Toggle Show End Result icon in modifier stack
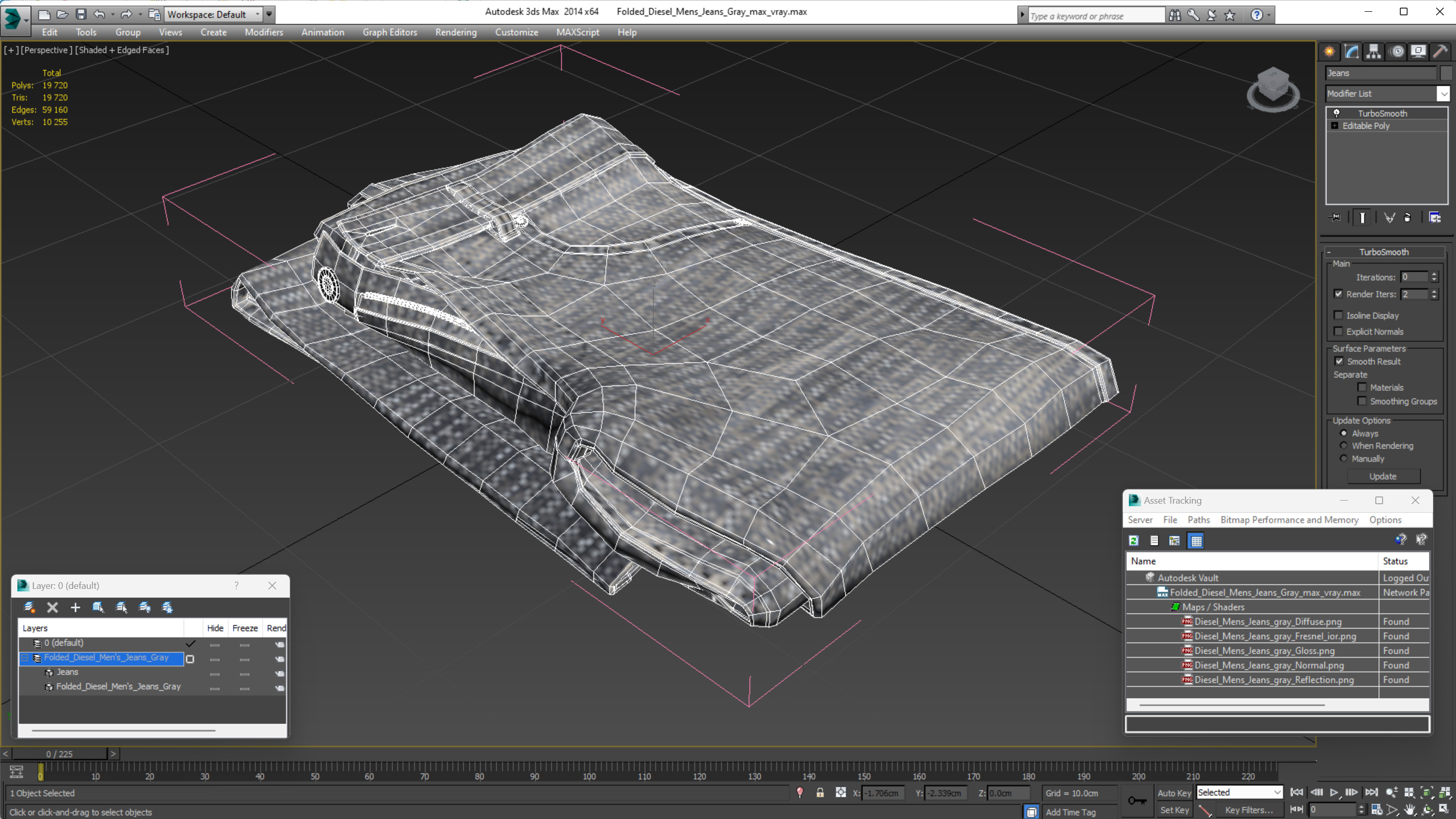Image resolution: width=1456 pixels, height=819 pixels. point(1362,217)
